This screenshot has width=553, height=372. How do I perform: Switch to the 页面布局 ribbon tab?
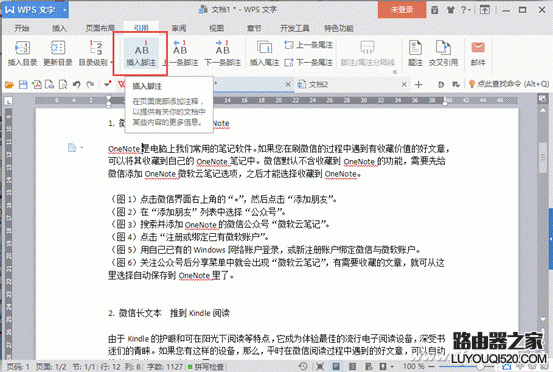100,28
